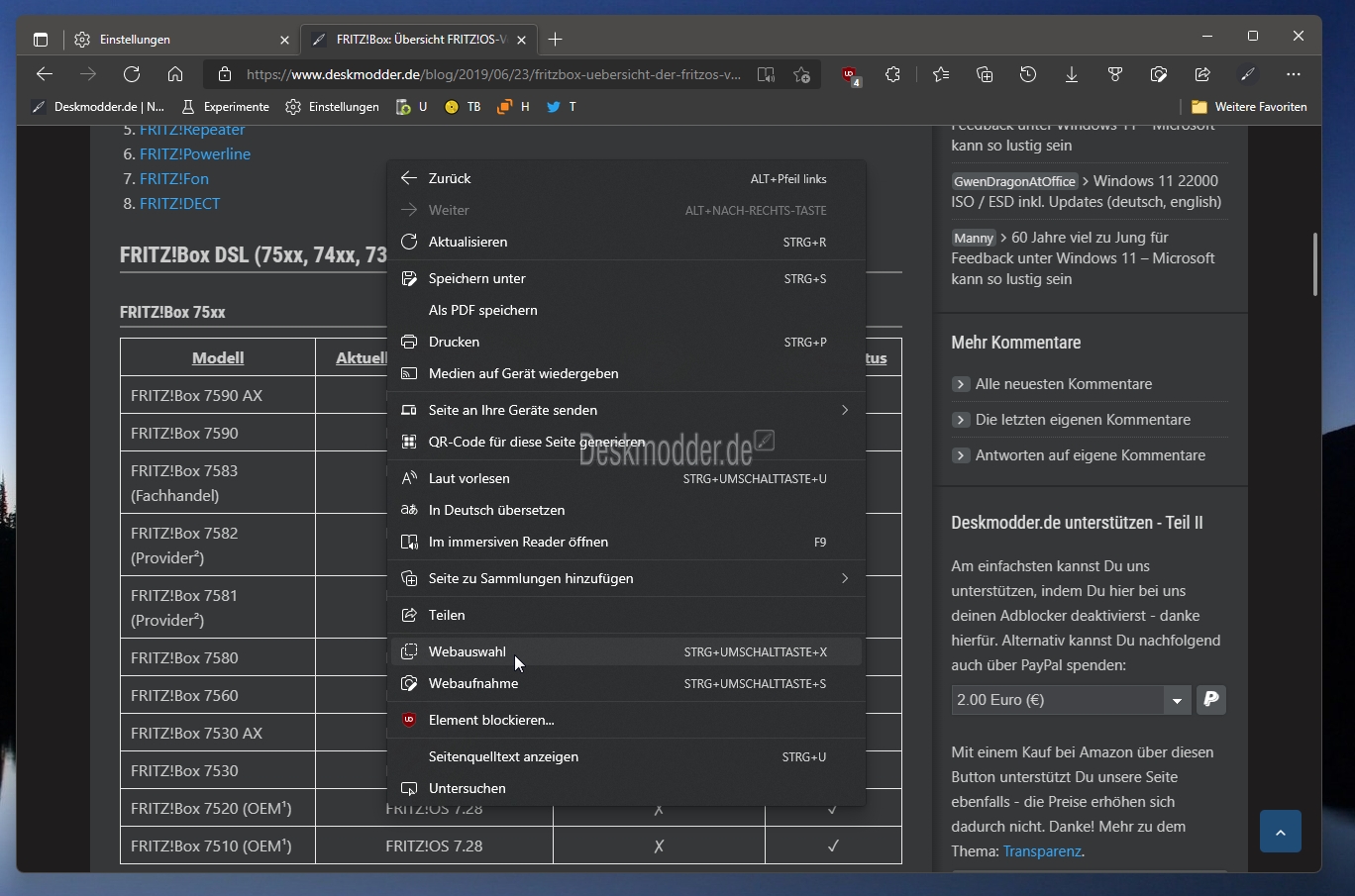Click the scroll-to-top arrow button
Image resolution: width=1355 pixels, height=896 pixels.
click(x=1280, y=832)
